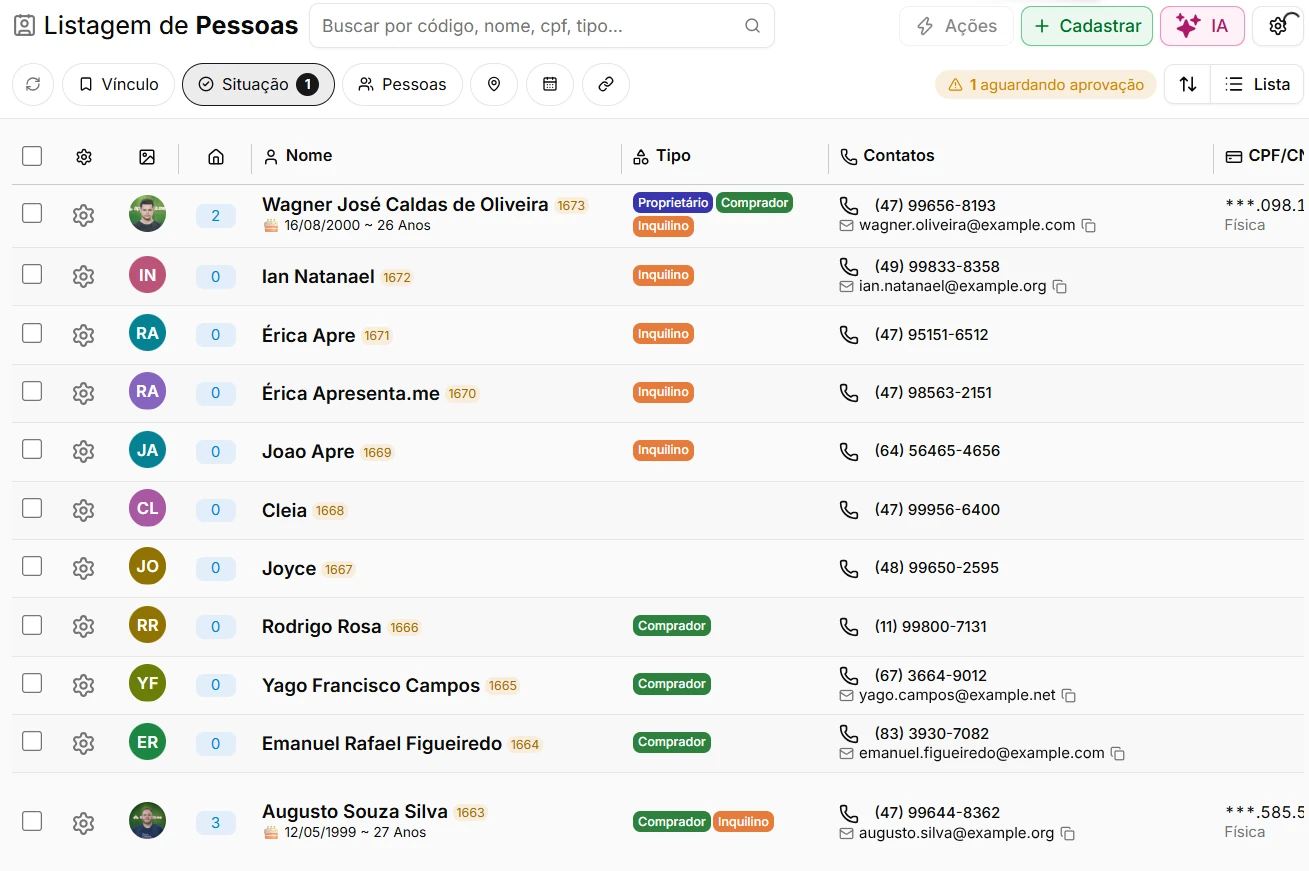Sort by Tipo column header
The image size is (1309, 871).
(x=662, y=156)
